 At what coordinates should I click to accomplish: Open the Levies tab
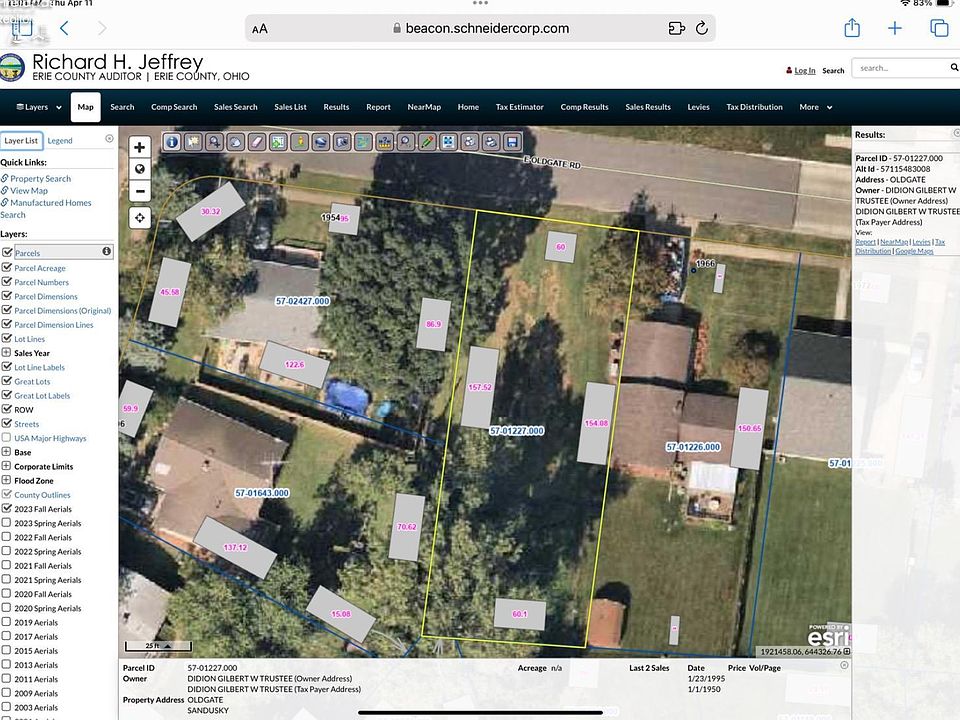698,107
